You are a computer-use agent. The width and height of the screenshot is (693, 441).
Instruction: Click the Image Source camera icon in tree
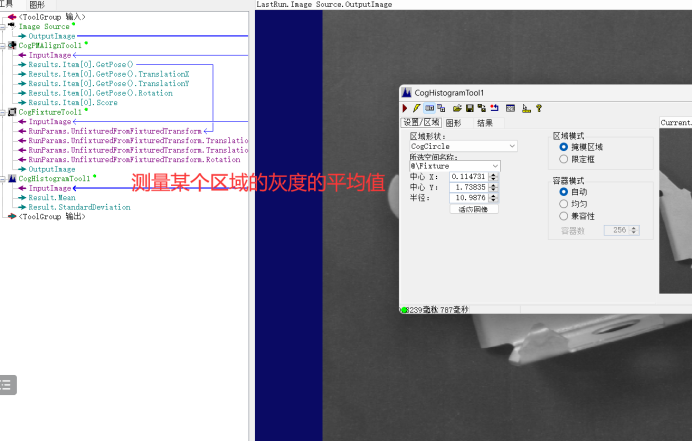click(11, 26)
